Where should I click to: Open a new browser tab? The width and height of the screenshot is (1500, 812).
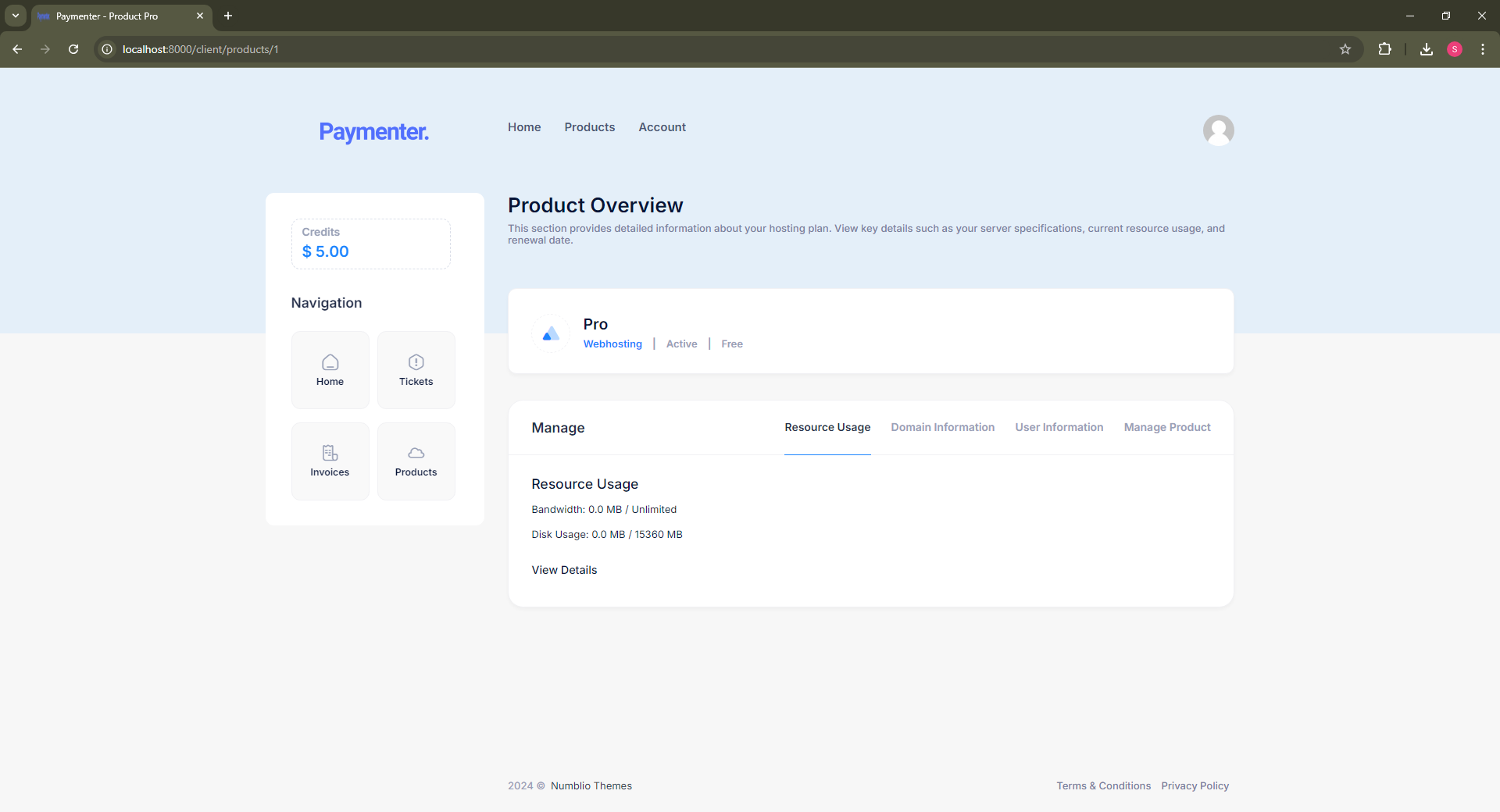pyautogui.click(x=228, y=16)
